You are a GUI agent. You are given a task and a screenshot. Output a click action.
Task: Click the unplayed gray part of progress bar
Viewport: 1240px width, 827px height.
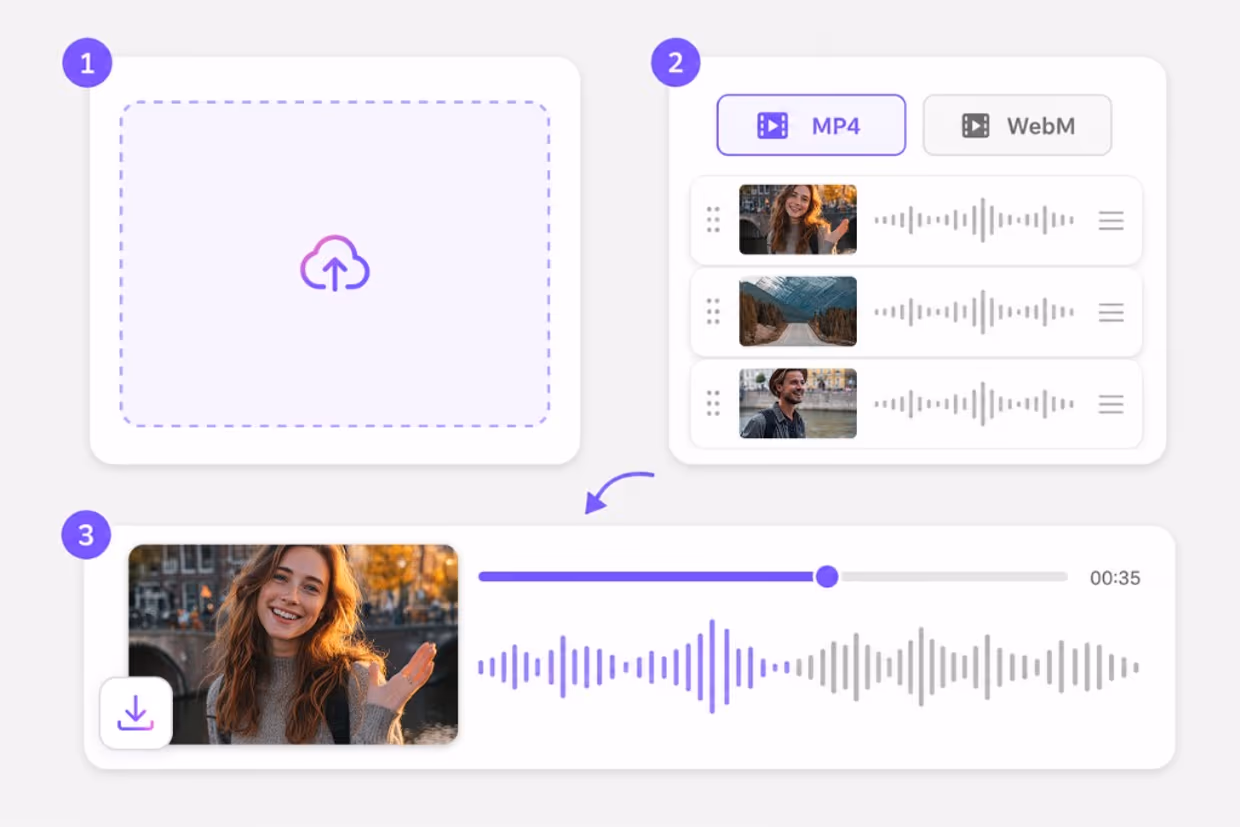[953, 577]
